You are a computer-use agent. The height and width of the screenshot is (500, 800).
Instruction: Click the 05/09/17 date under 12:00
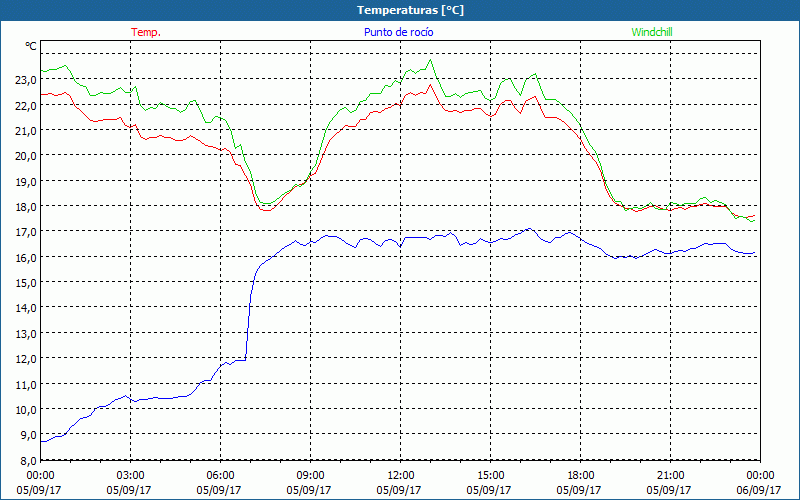[399, 490]
